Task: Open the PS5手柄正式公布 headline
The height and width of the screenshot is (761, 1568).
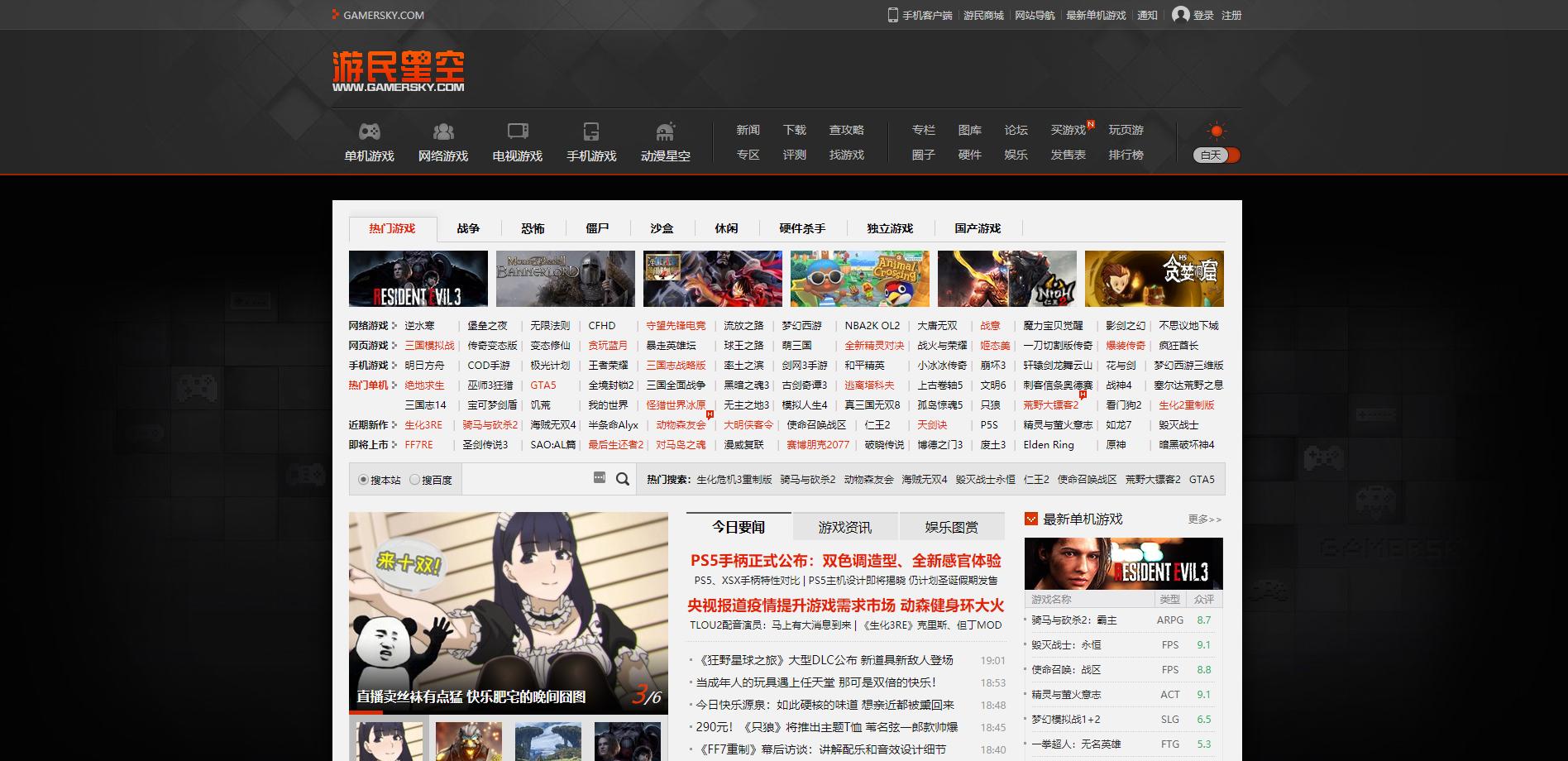Action: (846, 561)
